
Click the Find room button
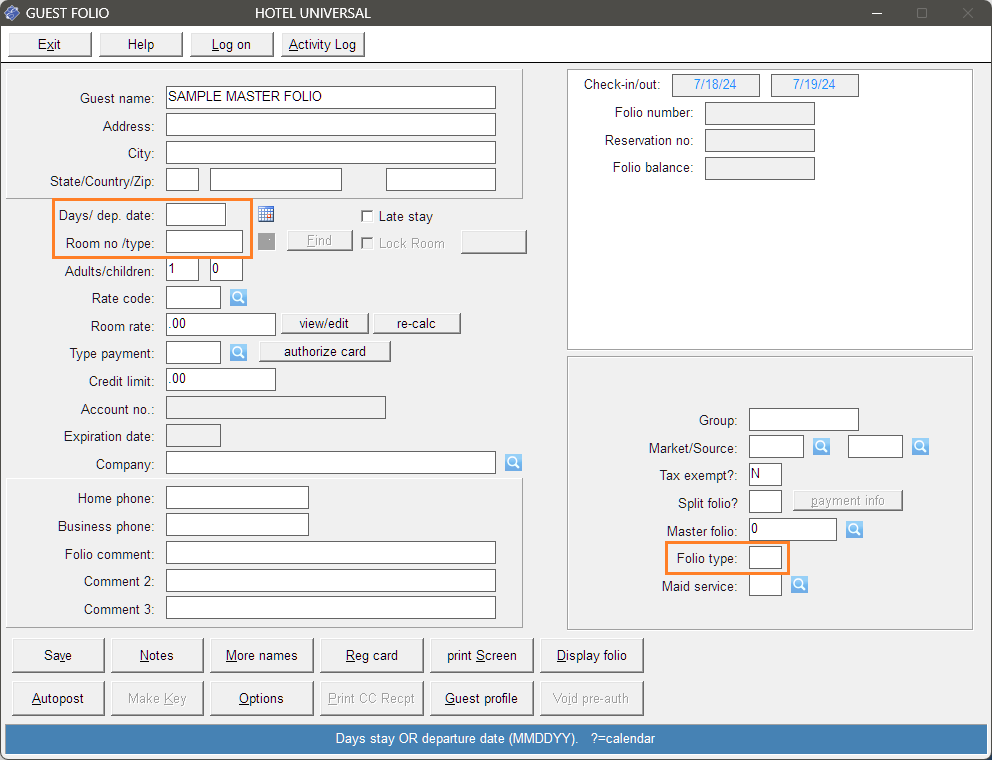[319, 240]
